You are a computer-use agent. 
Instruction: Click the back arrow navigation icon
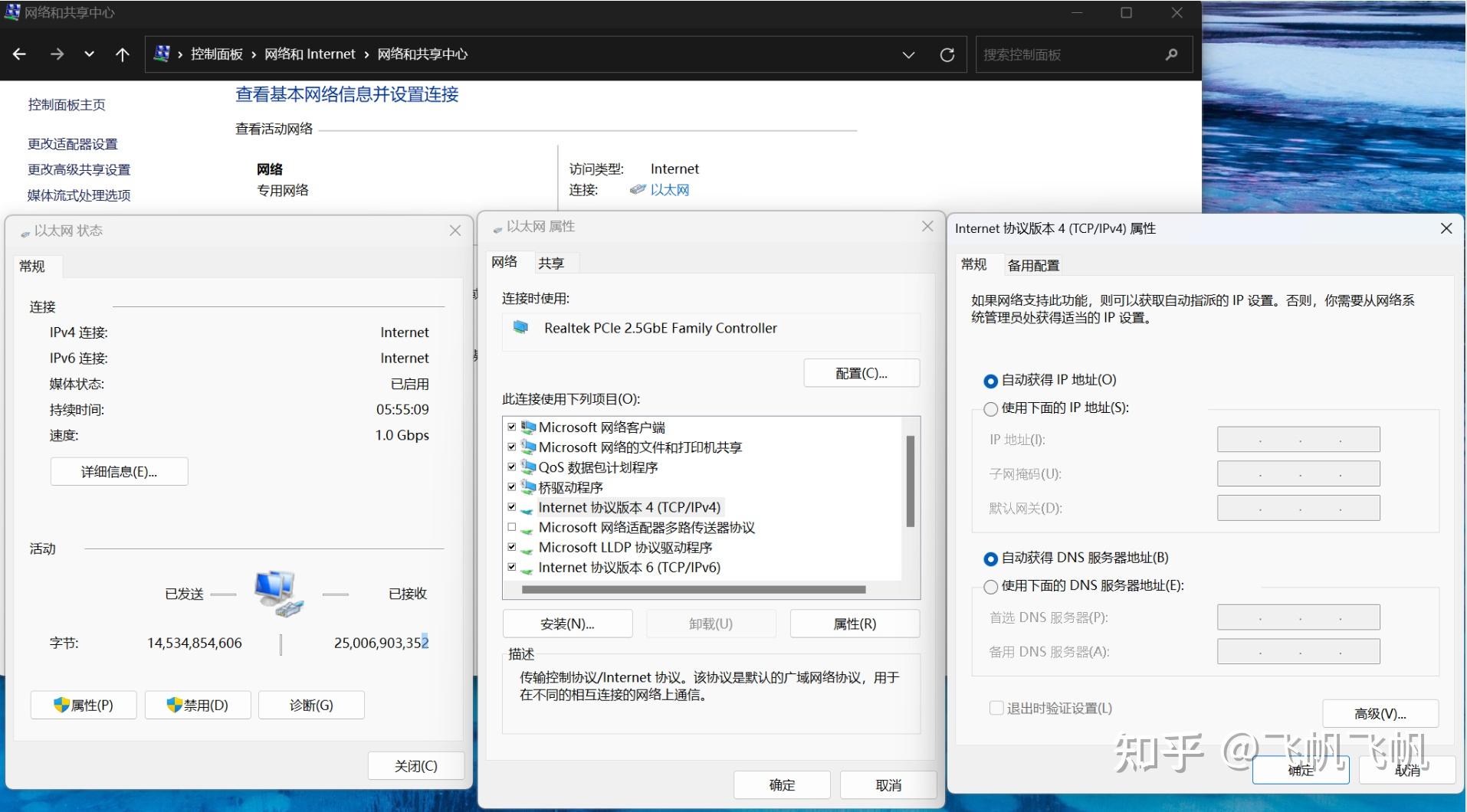coord(20,54)
